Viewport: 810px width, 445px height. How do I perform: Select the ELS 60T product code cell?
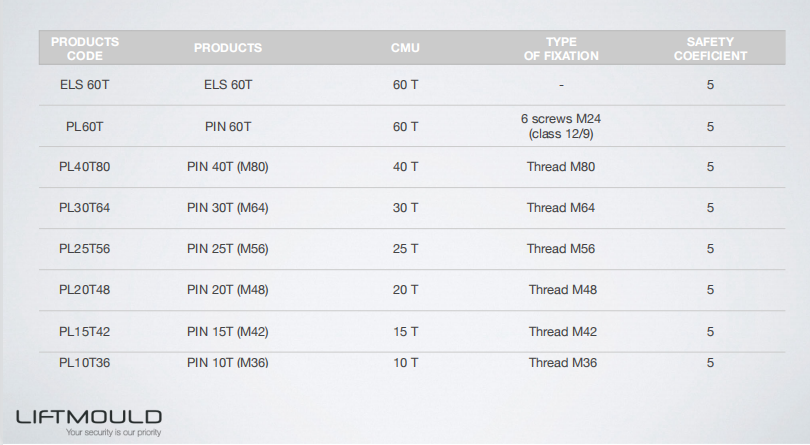click(85, 85)
